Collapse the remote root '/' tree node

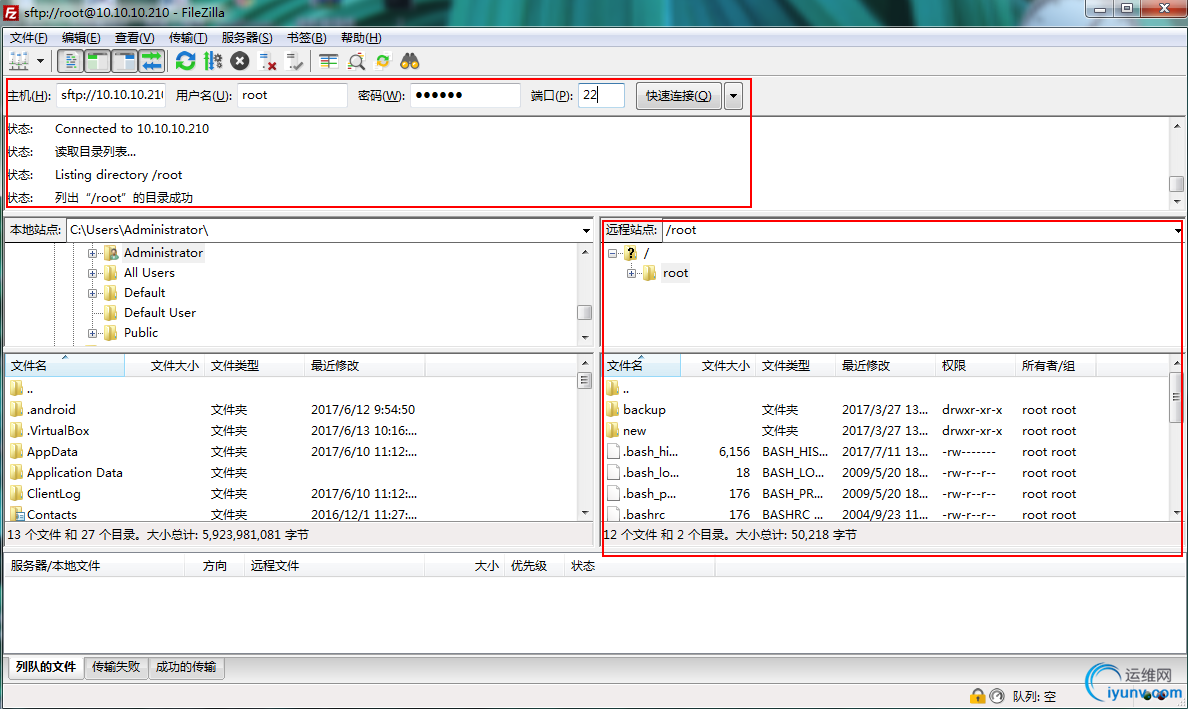coord(613,254)
